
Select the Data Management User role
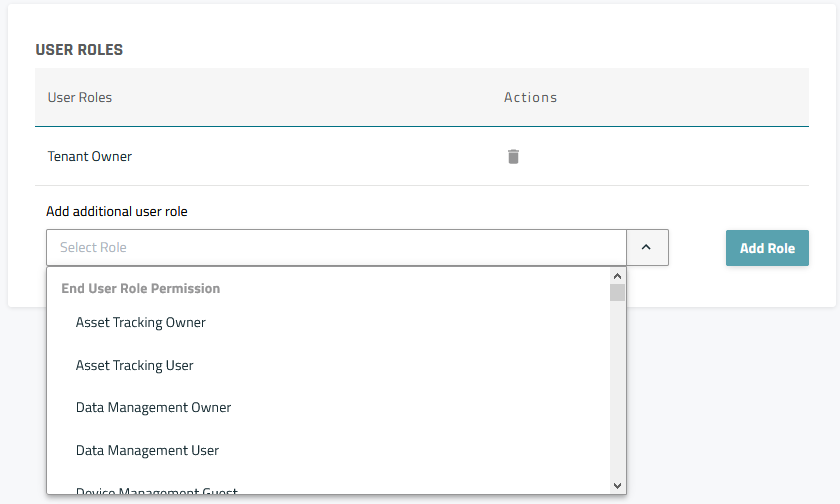pyautogui.click(x=147, y=450)
